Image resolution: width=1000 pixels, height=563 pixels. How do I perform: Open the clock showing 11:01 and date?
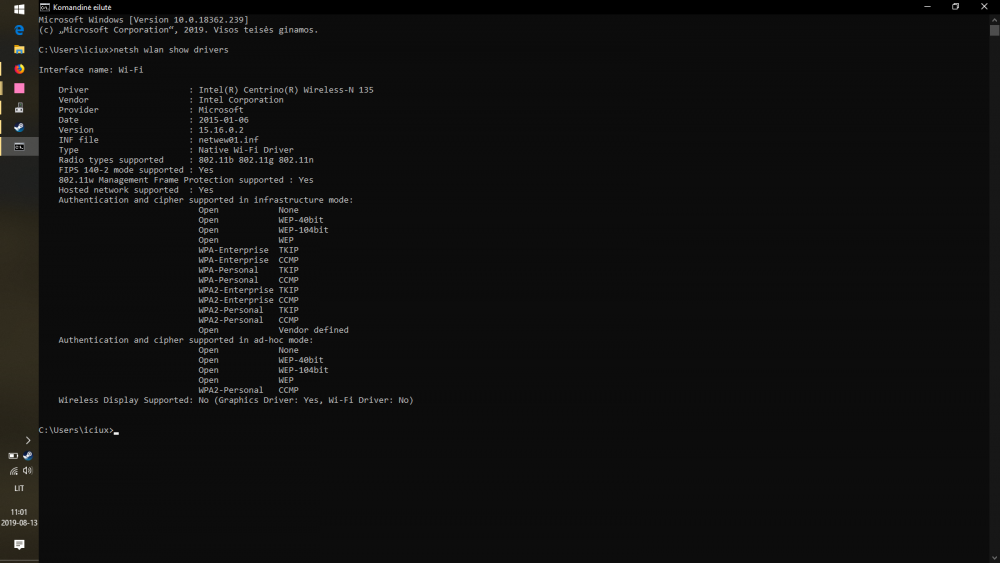19,517
